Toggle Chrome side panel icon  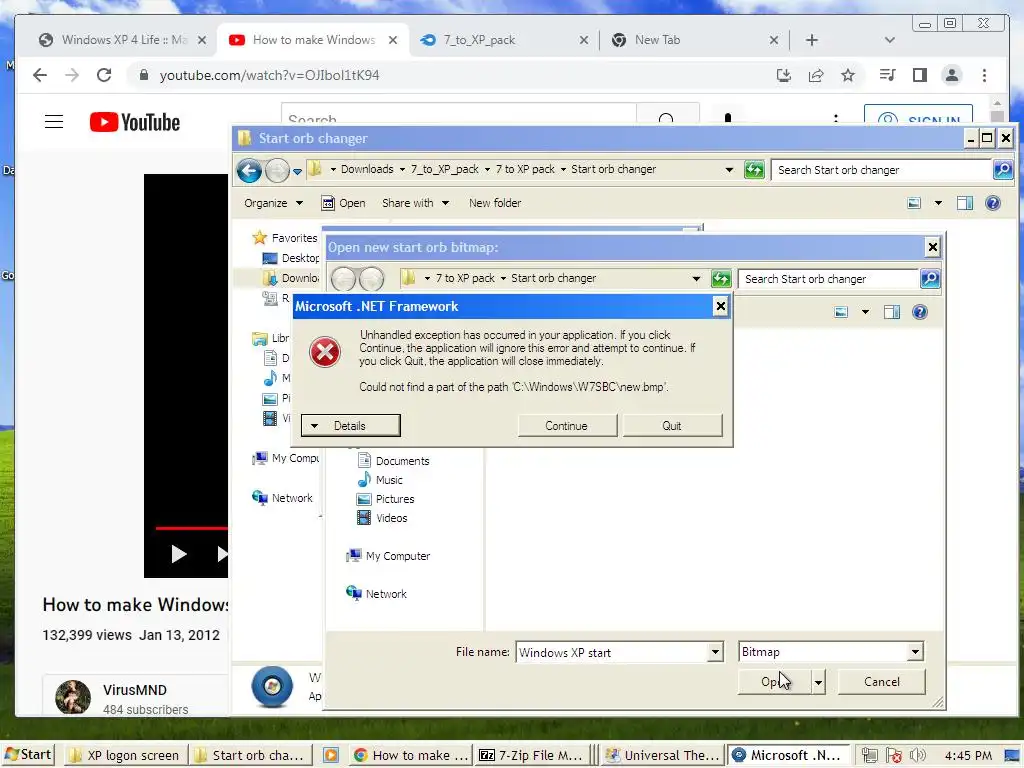point(920,75)
